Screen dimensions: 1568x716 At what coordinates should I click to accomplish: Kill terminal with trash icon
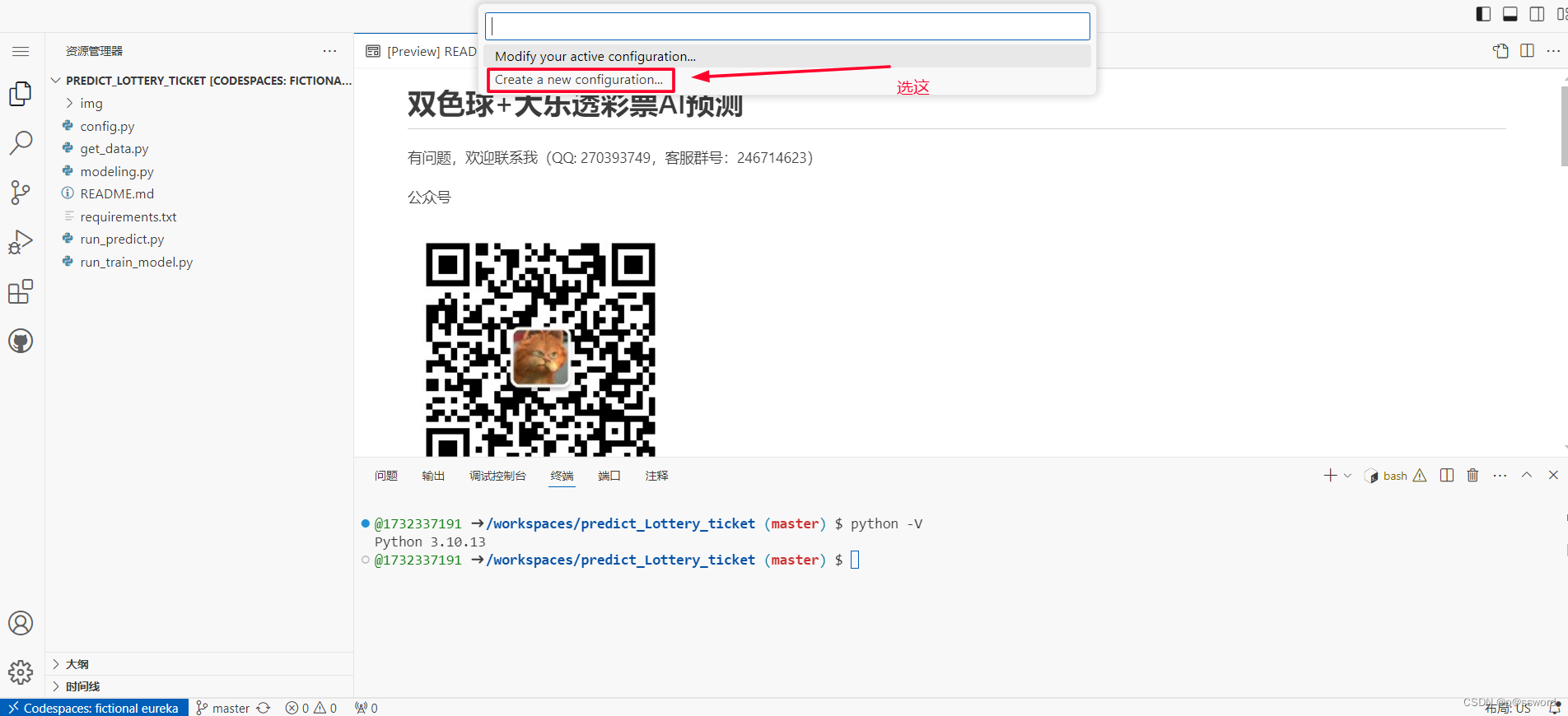(x=1472, y=476)
